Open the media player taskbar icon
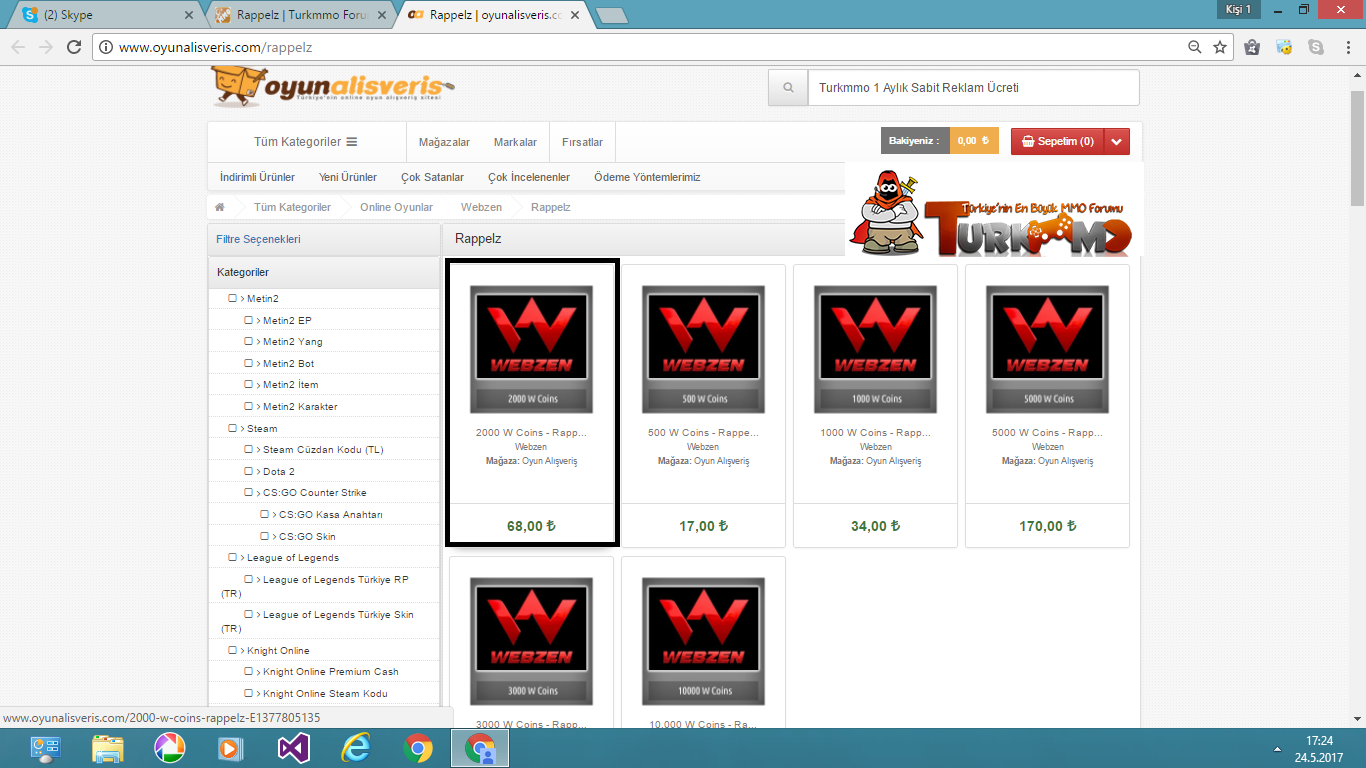This screenshot has width=1366, height=768. [231, 748]
